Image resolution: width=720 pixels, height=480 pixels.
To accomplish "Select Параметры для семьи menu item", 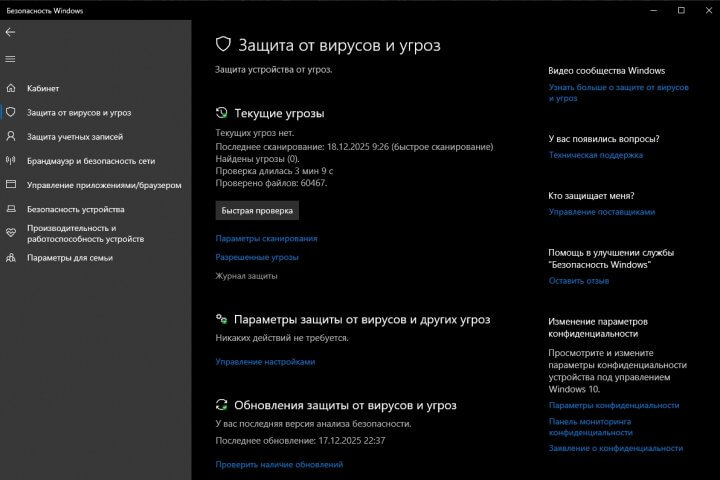I will [x=70, y=258].
